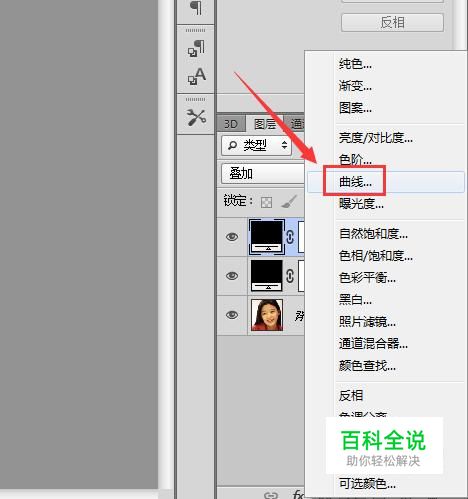Image resolution: width=468 pixels, height=499 pixels.
Task: Open the Paragraph panel icon
Action: click(x=196, y=8)
